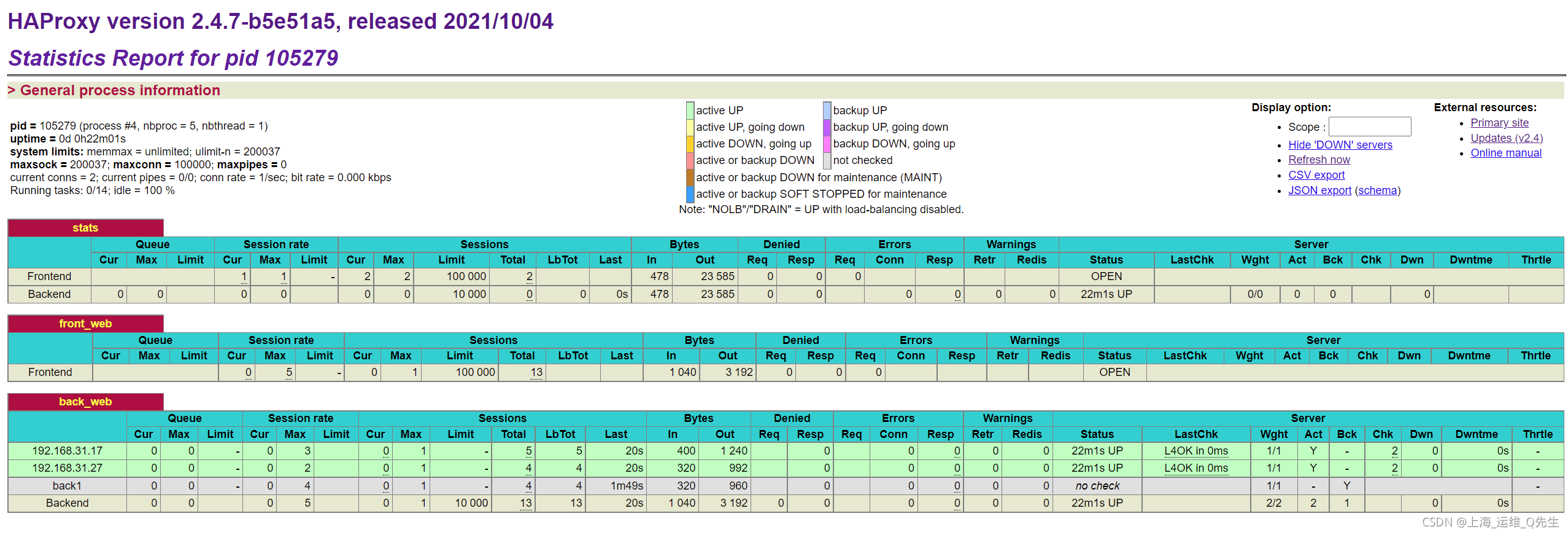Click the '22m1s UP' status in stats Backend
Viewport: 1568px width, 535px height.
[x=1106, y=294]
